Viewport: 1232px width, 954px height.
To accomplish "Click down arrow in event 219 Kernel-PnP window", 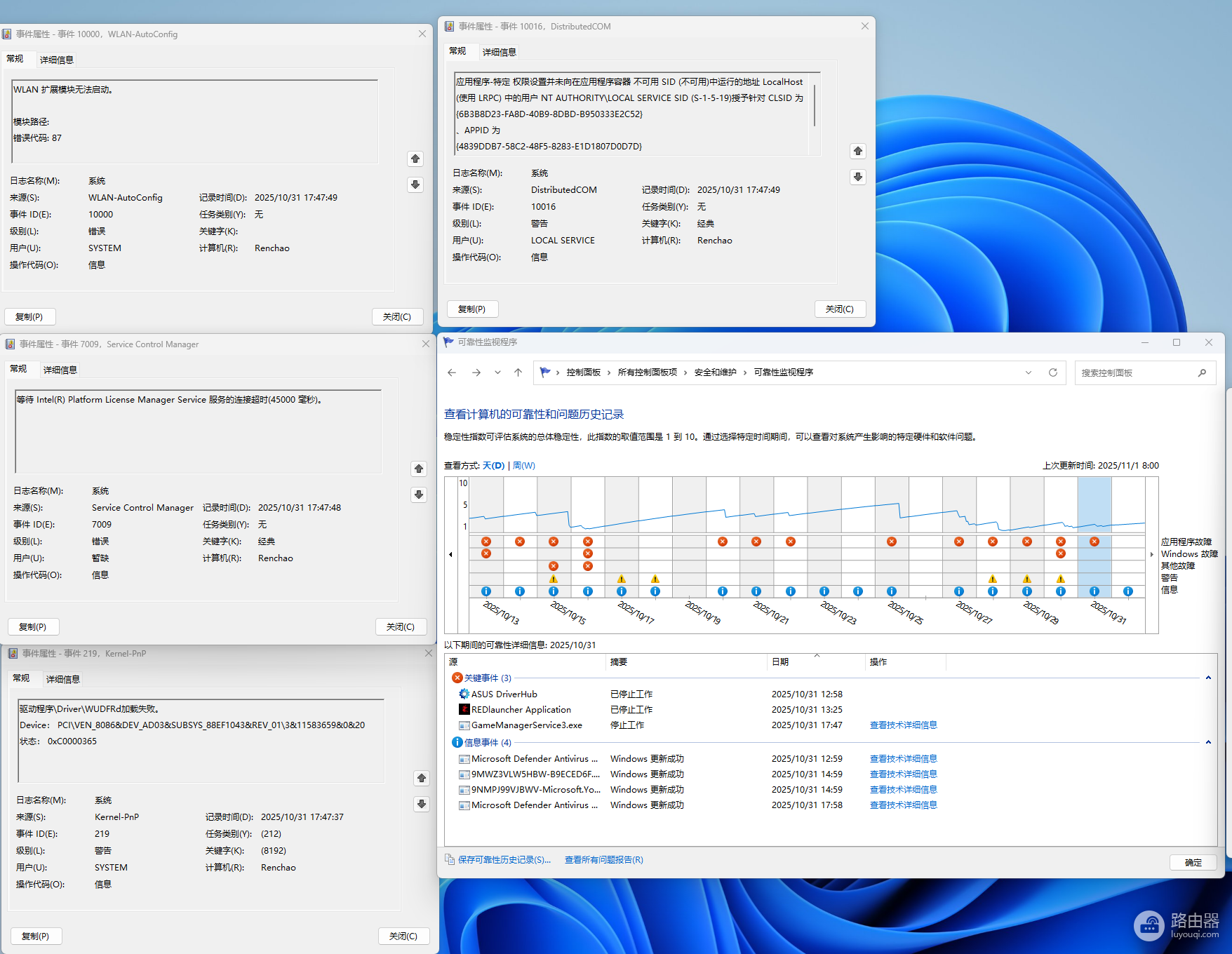I will pos(422,804).
